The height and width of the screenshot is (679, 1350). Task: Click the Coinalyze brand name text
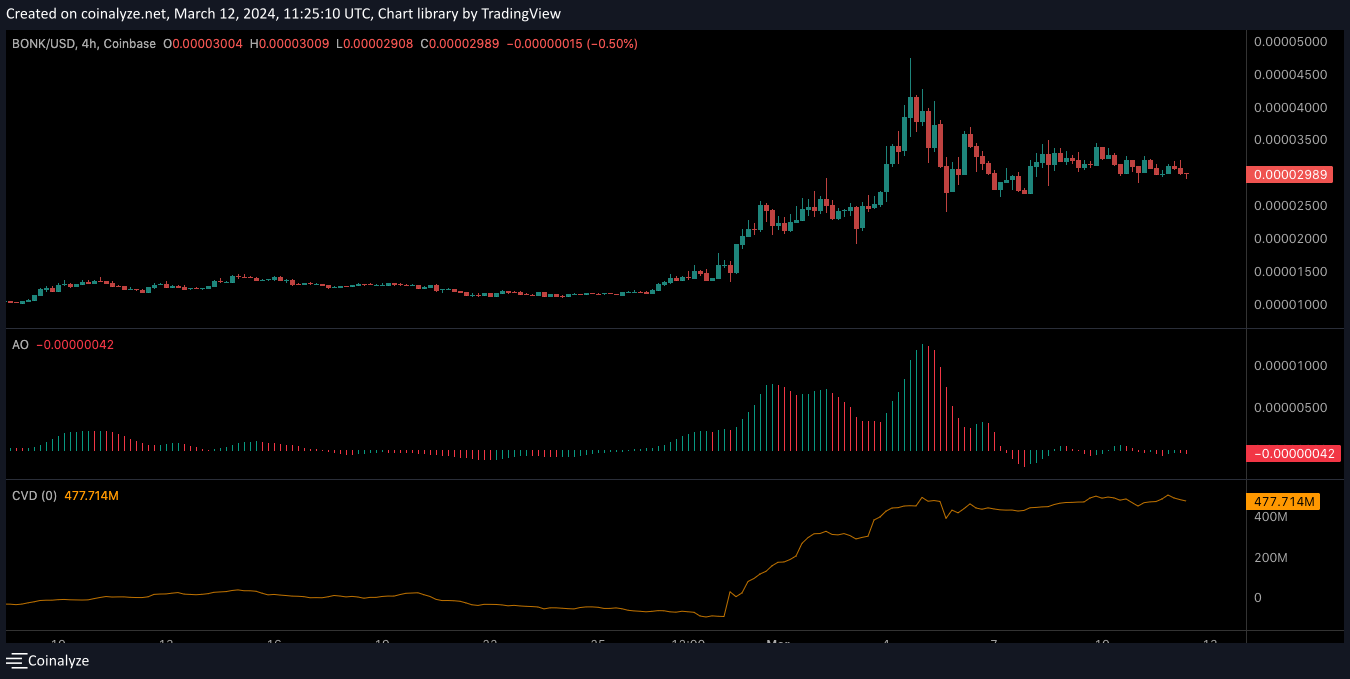pyautogui.click(x=58, y=660)
